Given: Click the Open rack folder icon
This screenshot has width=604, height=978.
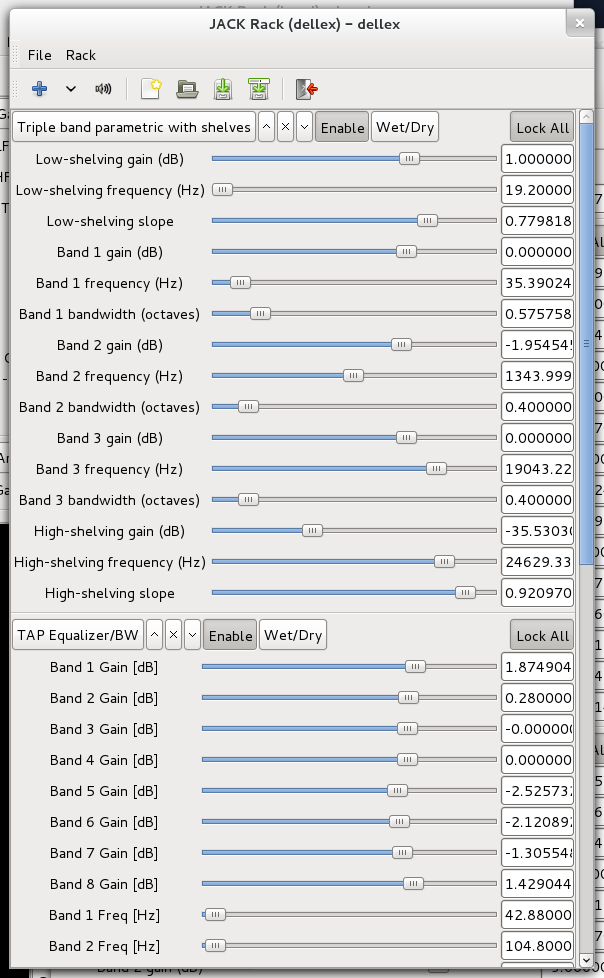Looking at the screenshot, I should pos(187,89).
